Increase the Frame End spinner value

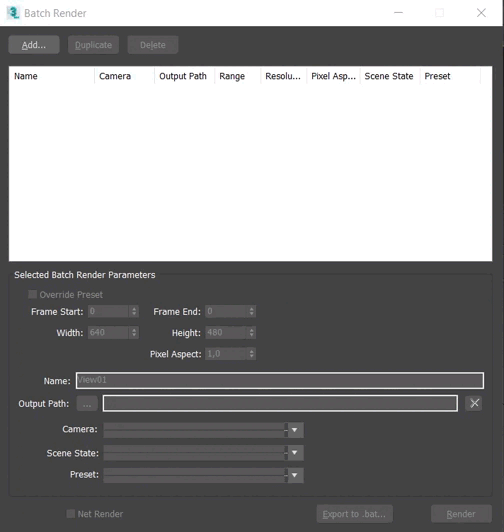251,308
